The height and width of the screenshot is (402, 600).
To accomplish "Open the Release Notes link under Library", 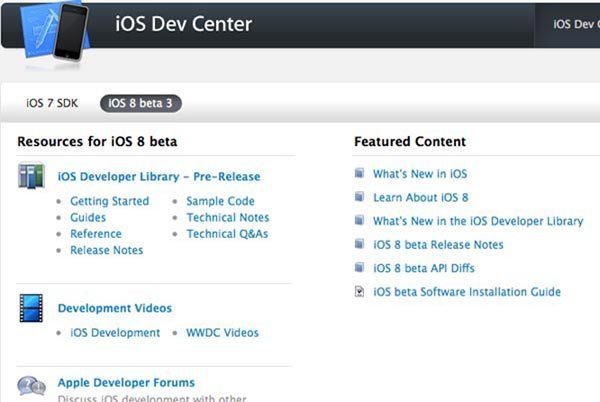I will [x=106, y=250].
